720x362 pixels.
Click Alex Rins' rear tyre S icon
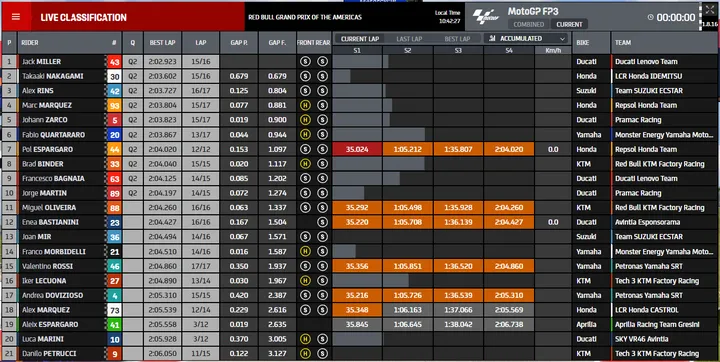pos(322,90)
